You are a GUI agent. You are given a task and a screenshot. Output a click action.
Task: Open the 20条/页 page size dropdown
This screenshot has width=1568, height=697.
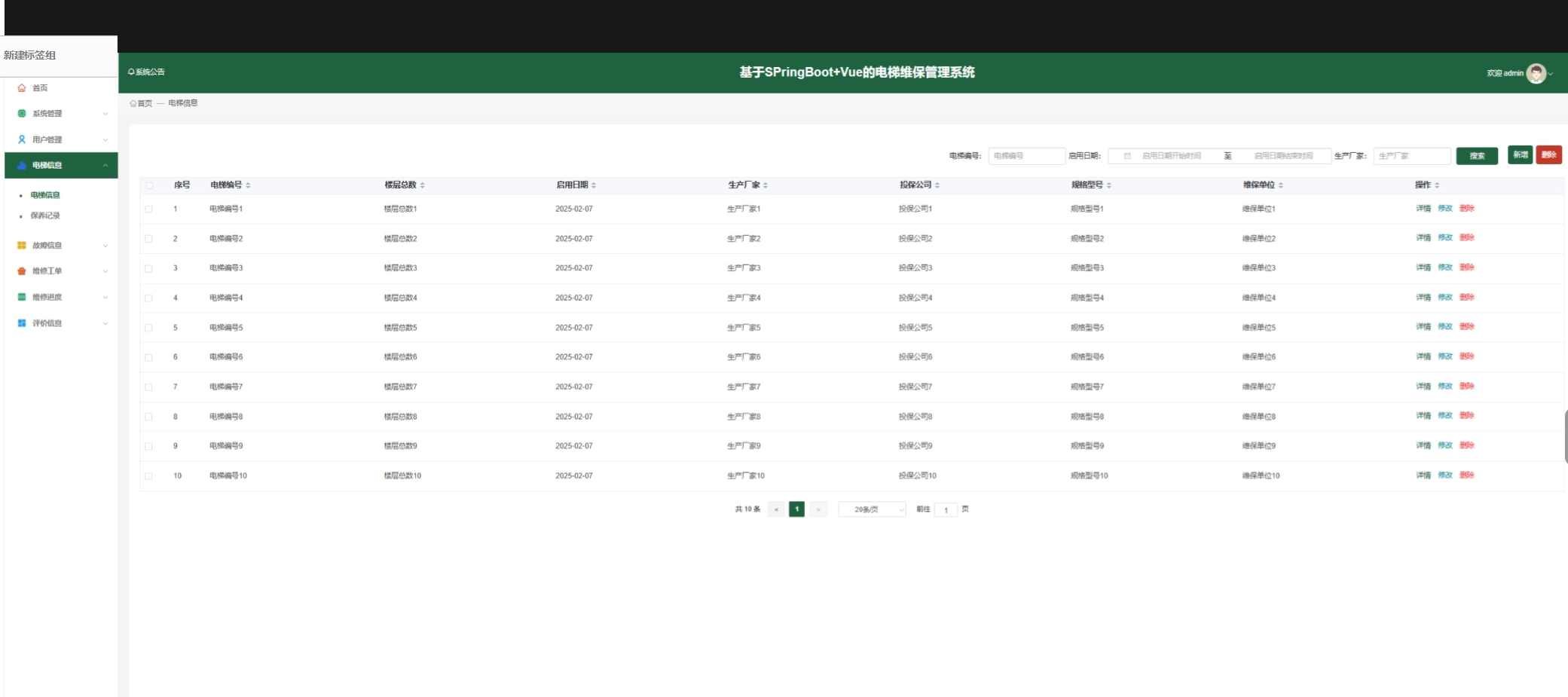872,510
